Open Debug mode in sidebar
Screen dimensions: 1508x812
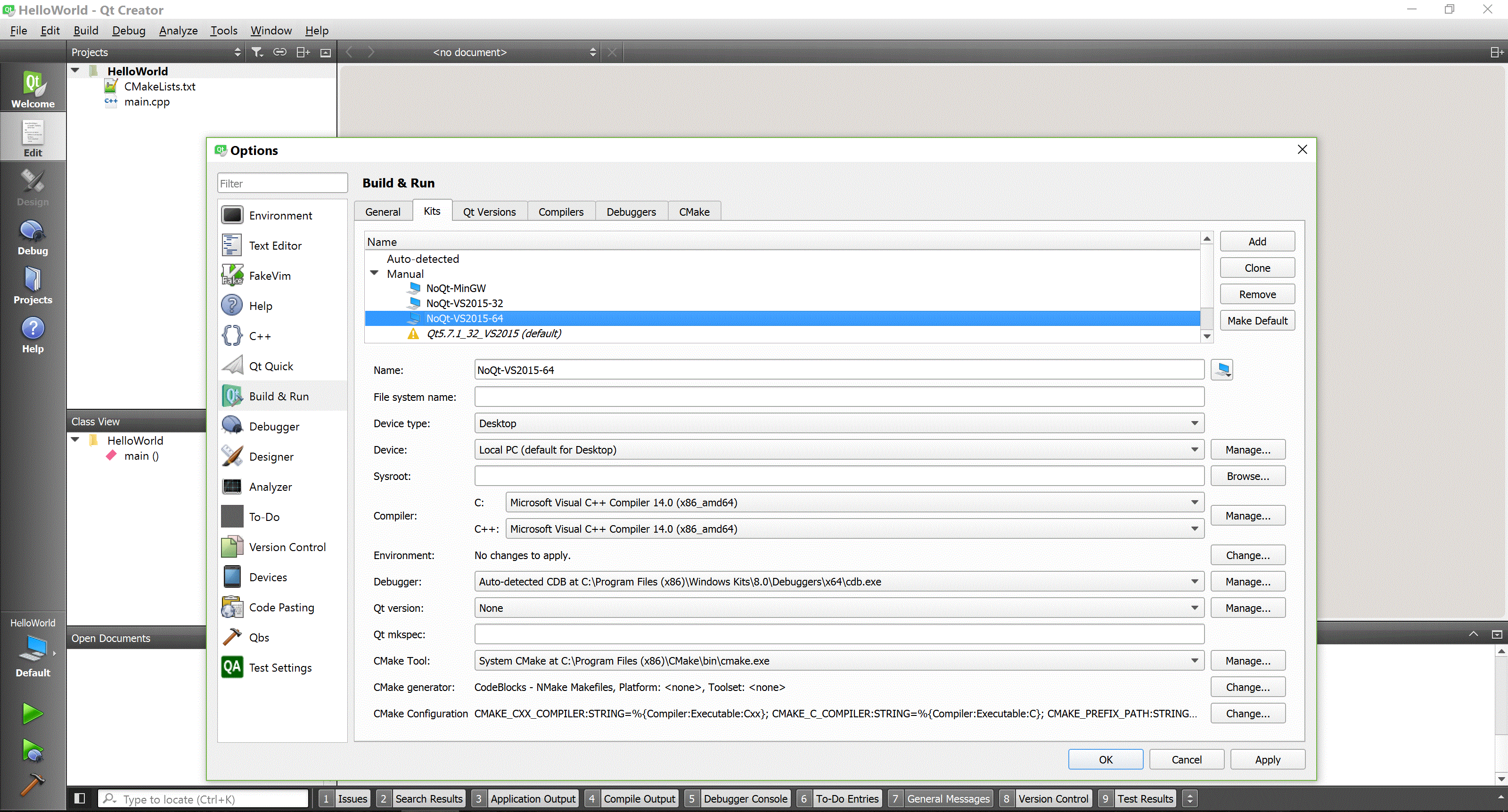click(x=33, y=237)
